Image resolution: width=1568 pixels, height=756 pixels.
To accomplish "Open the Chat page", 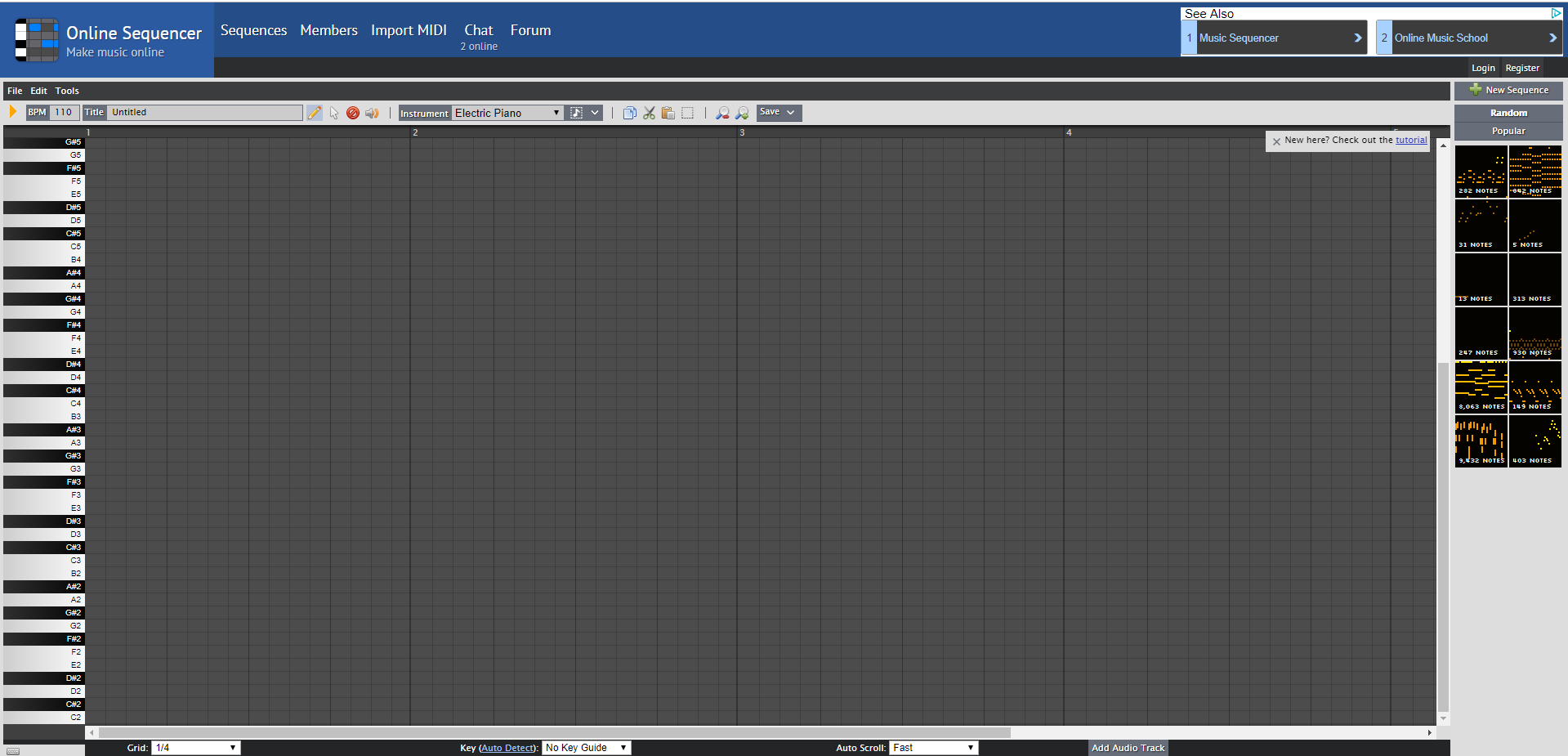I will pos(479,30).
